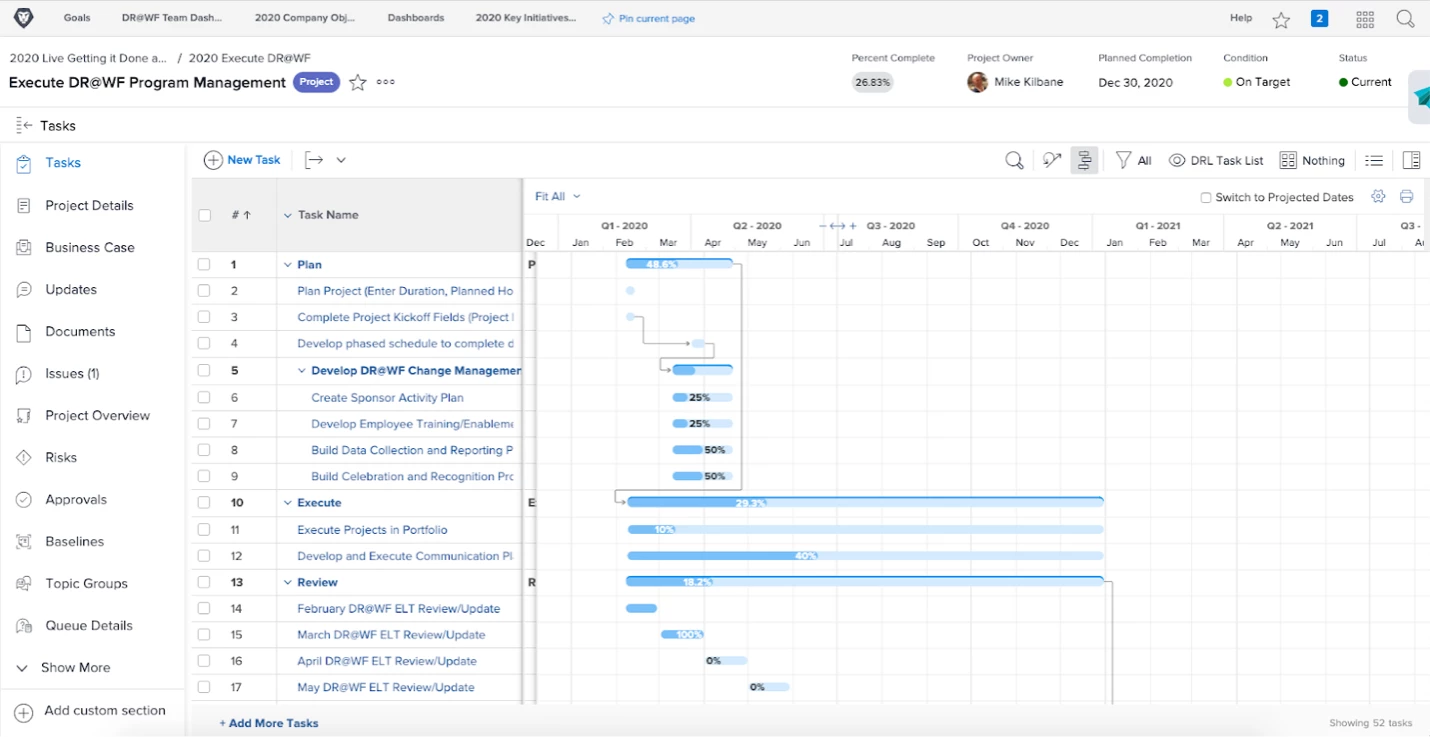This screenshot has width=1430, height=739.
Task: Check the select-all tasks header checkbox
Action: point(205,215)
